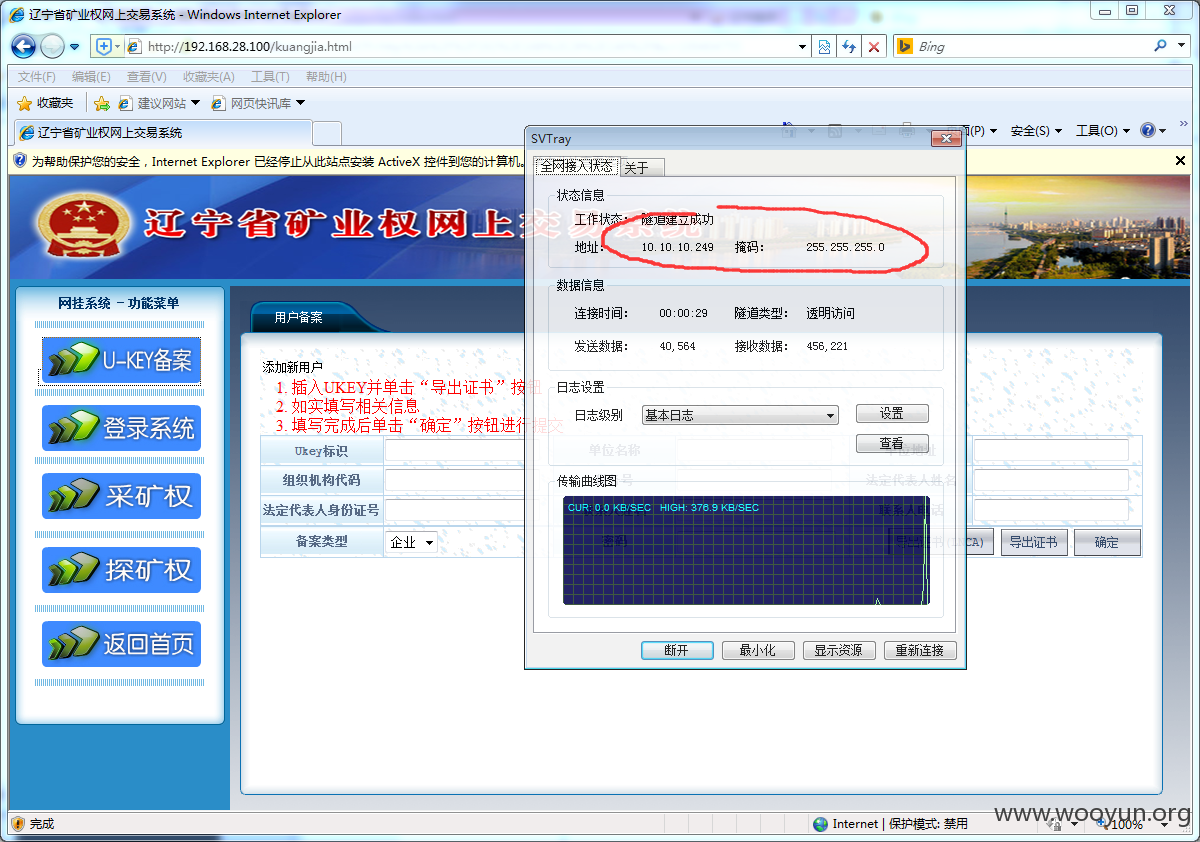Screen dimensions: 1200x842
Task: Stop loading with the red X icon
Action: pyautogui.click(x=874, y=46)
